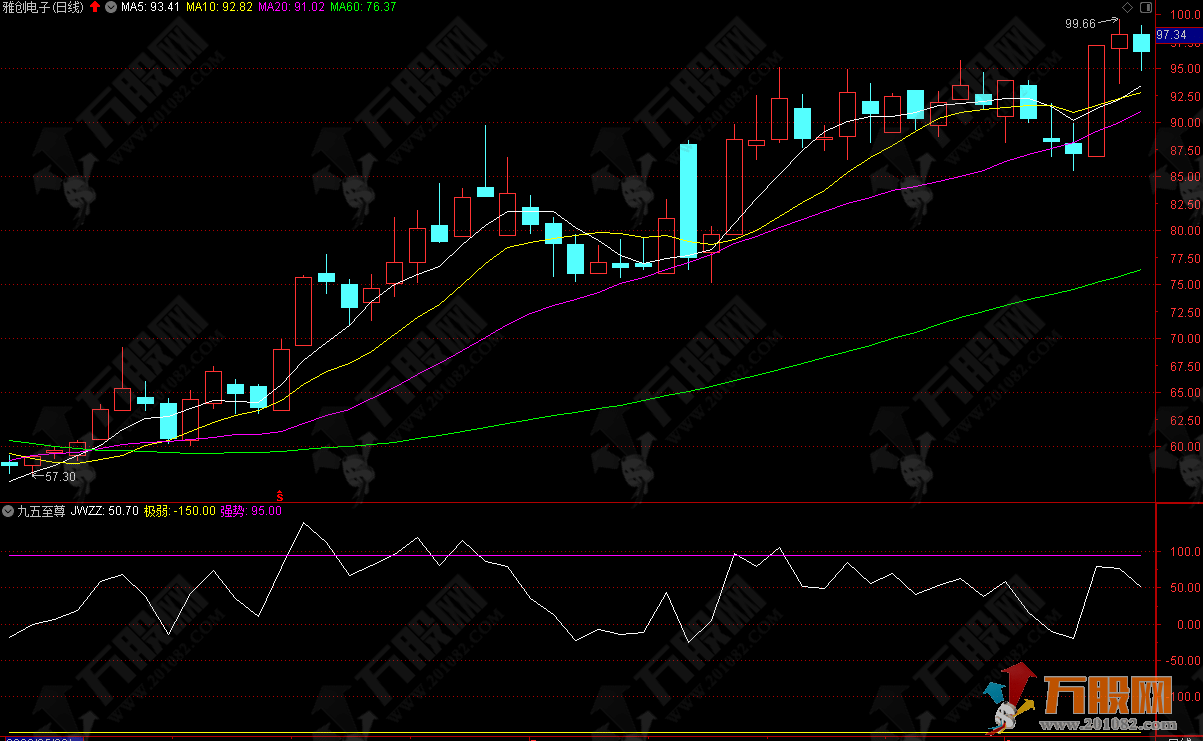Open the 九五至尊 indicator dropdown circle

pos(9,511)
